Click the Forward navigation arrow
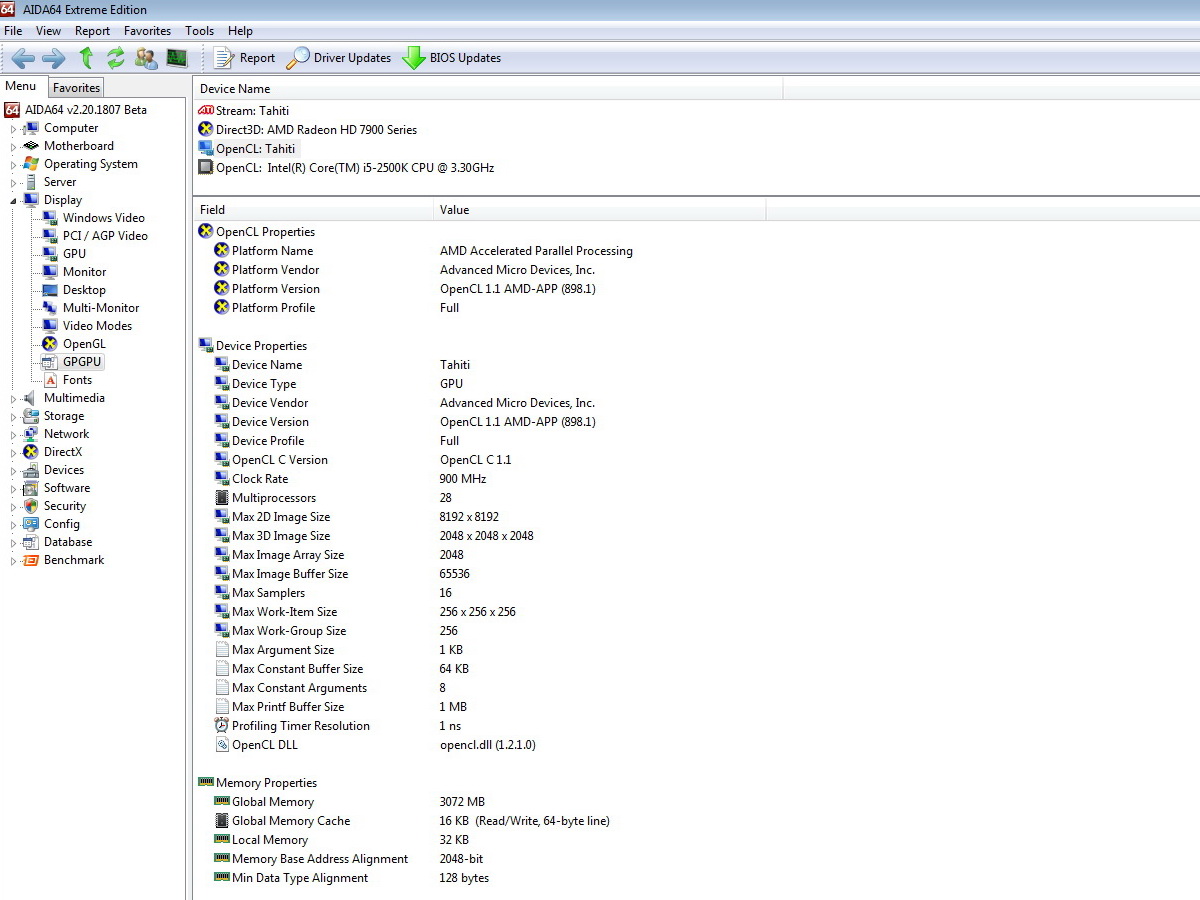Viewport: 1200px width, 900px height. click(x=54, y=58)
